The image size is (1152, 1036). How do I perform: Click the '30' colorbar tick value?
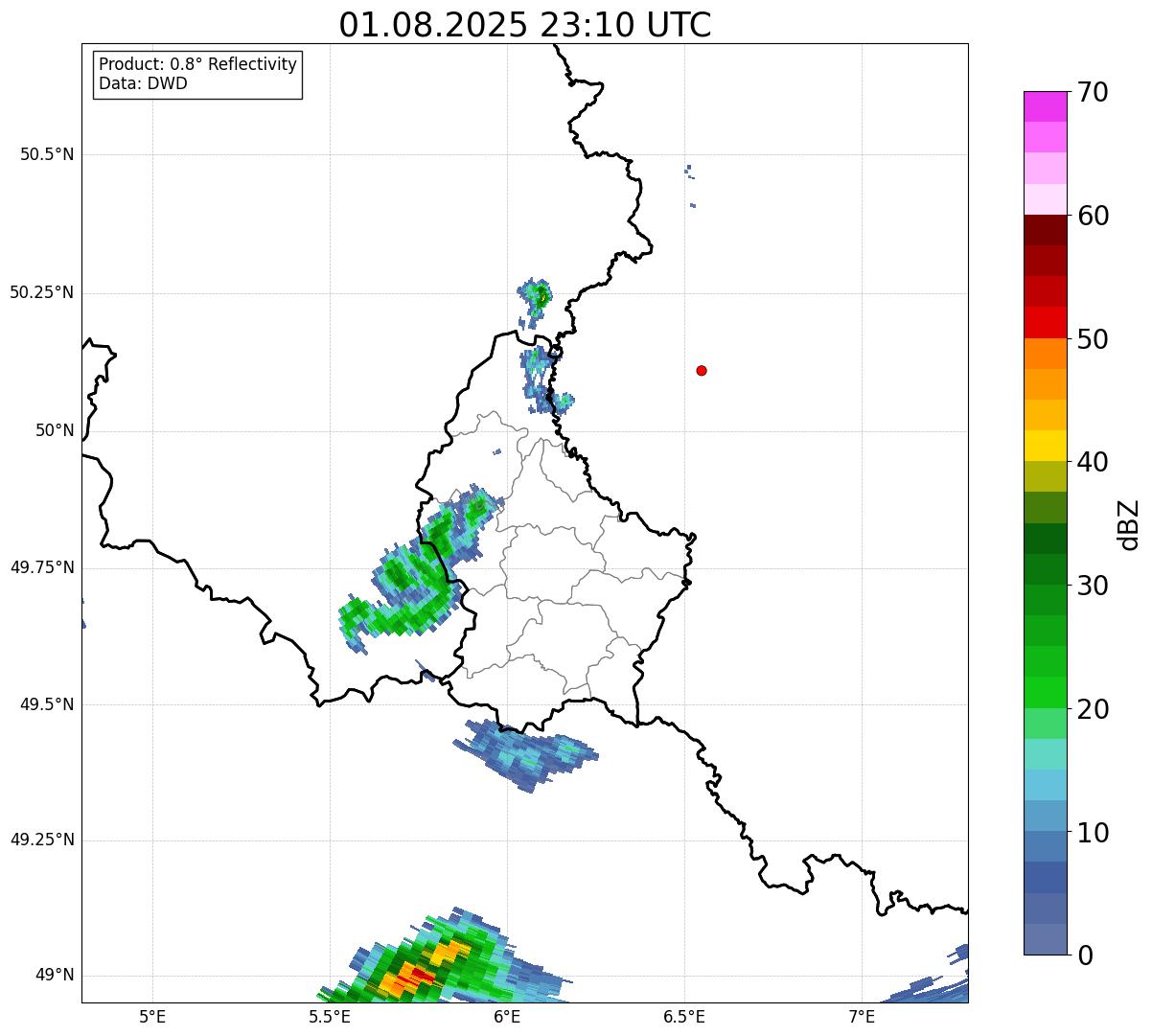pyautogui.click(x=1093, y=586)
